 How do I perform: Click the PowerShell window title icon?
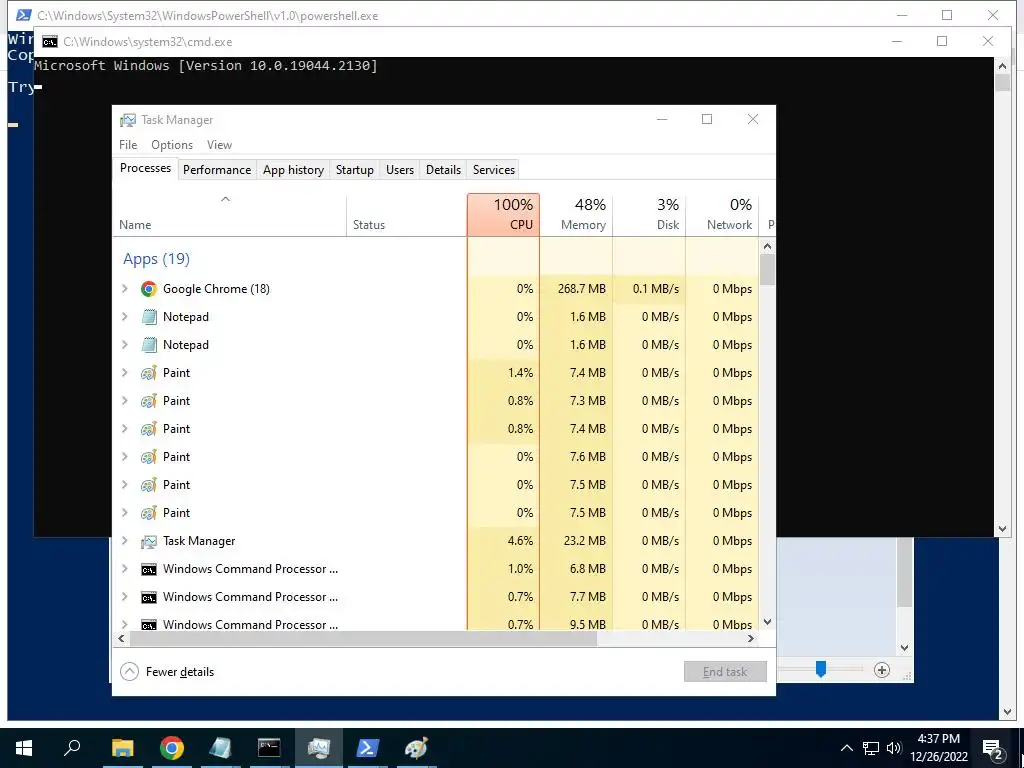click(24, 15)
